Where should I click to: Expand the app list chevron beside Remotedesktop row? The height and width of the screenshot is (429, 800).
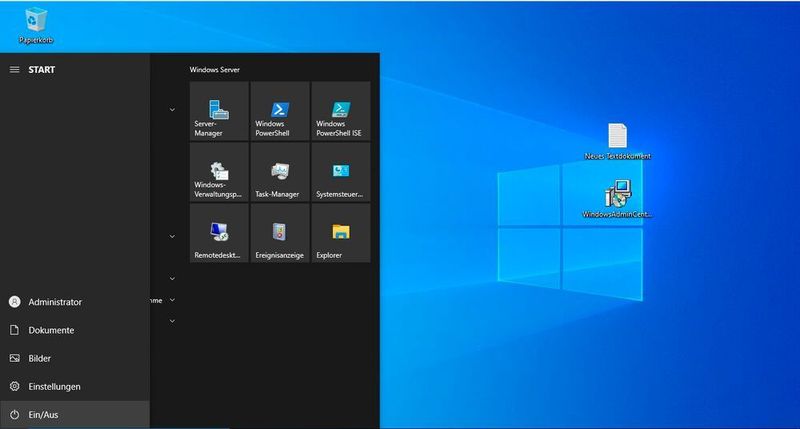[x=172, y=237]
